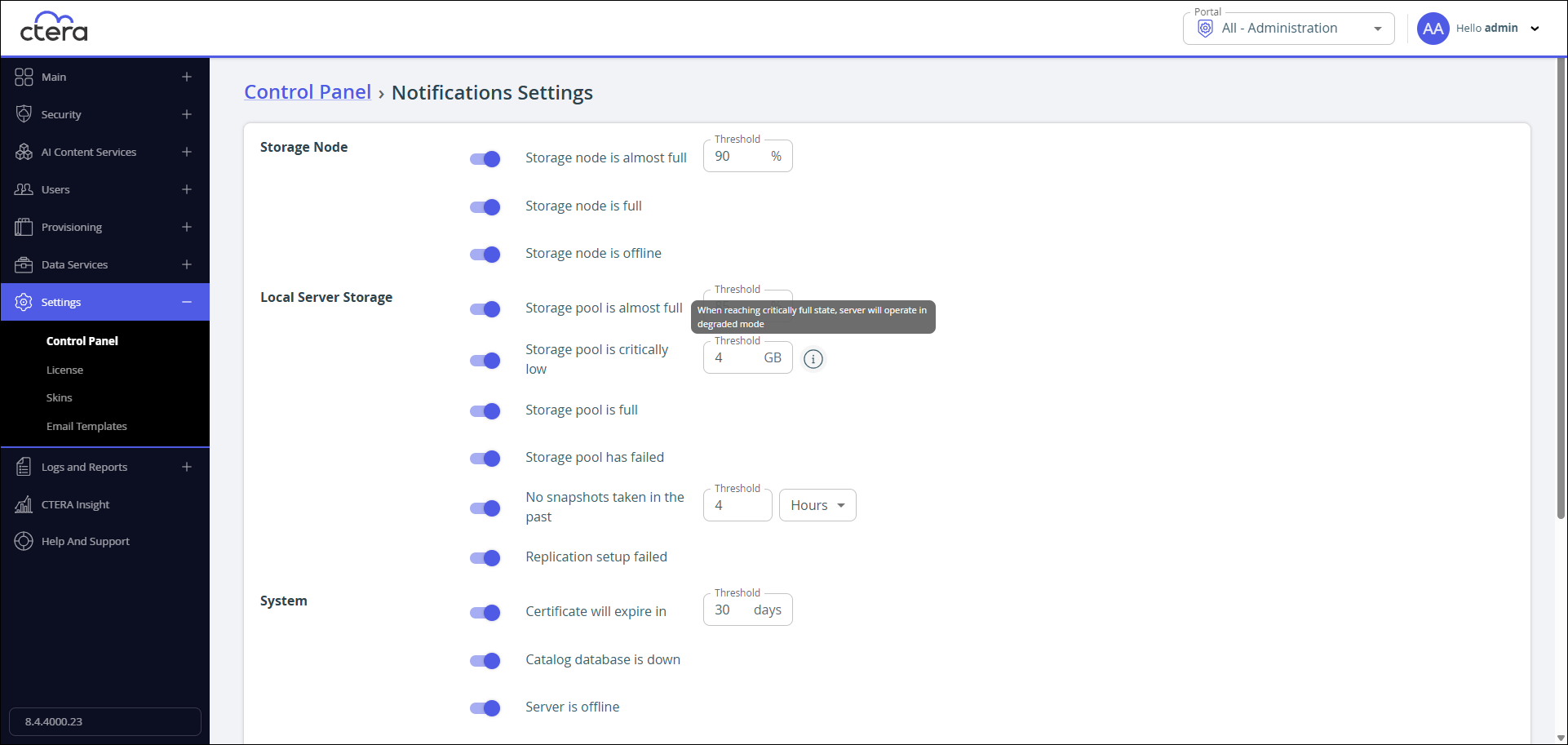Viewport: 1568px width, 745px height.
Task: Disable Storage node is offline notification
Action: (485, 255)
